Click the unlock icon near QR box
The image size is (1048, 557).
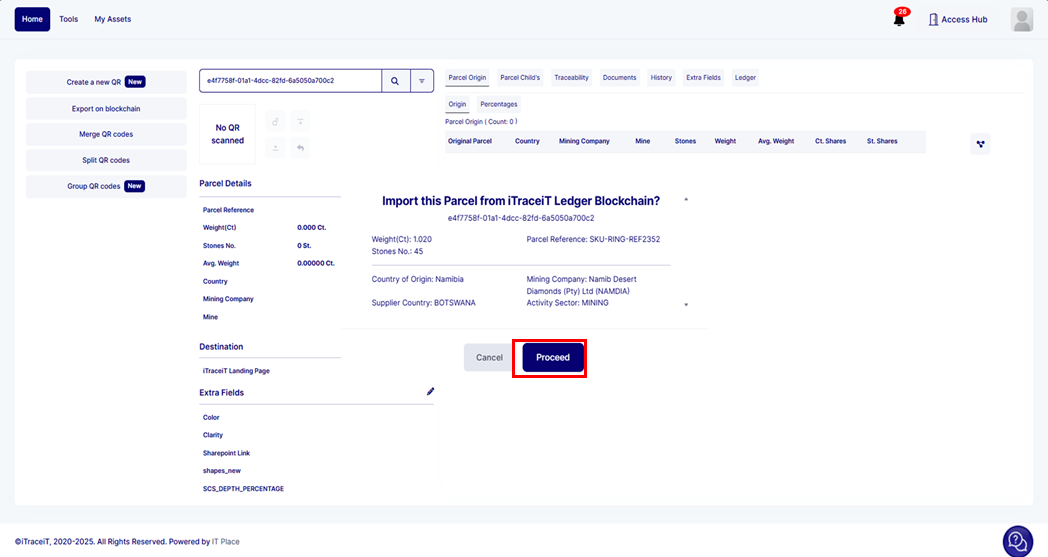pos(275,122)
